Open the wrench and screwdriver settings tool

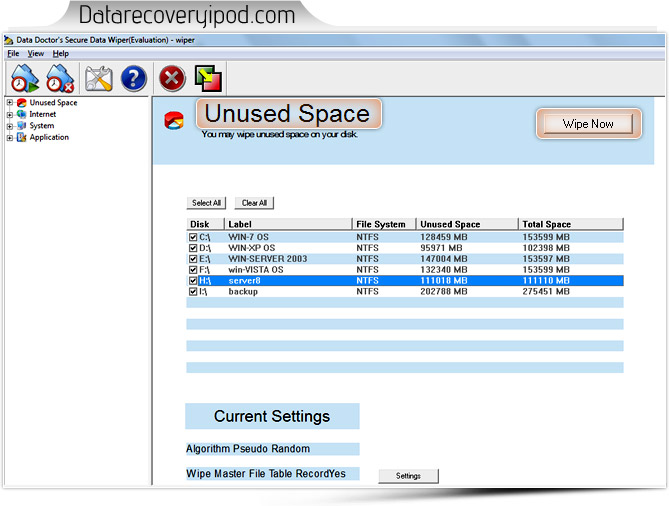click(99, 79)
